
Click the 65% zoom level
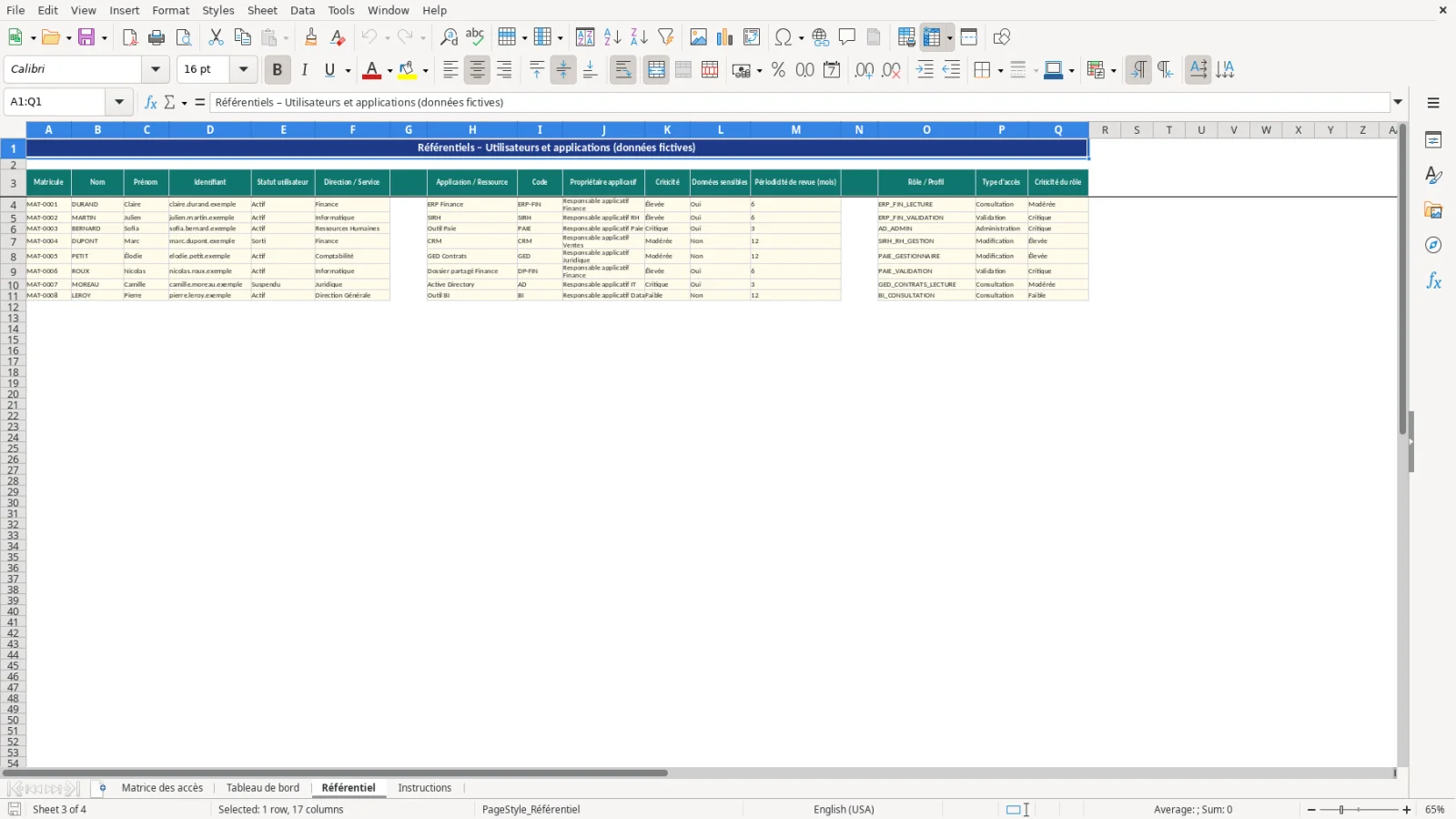tap(1435, 810)
